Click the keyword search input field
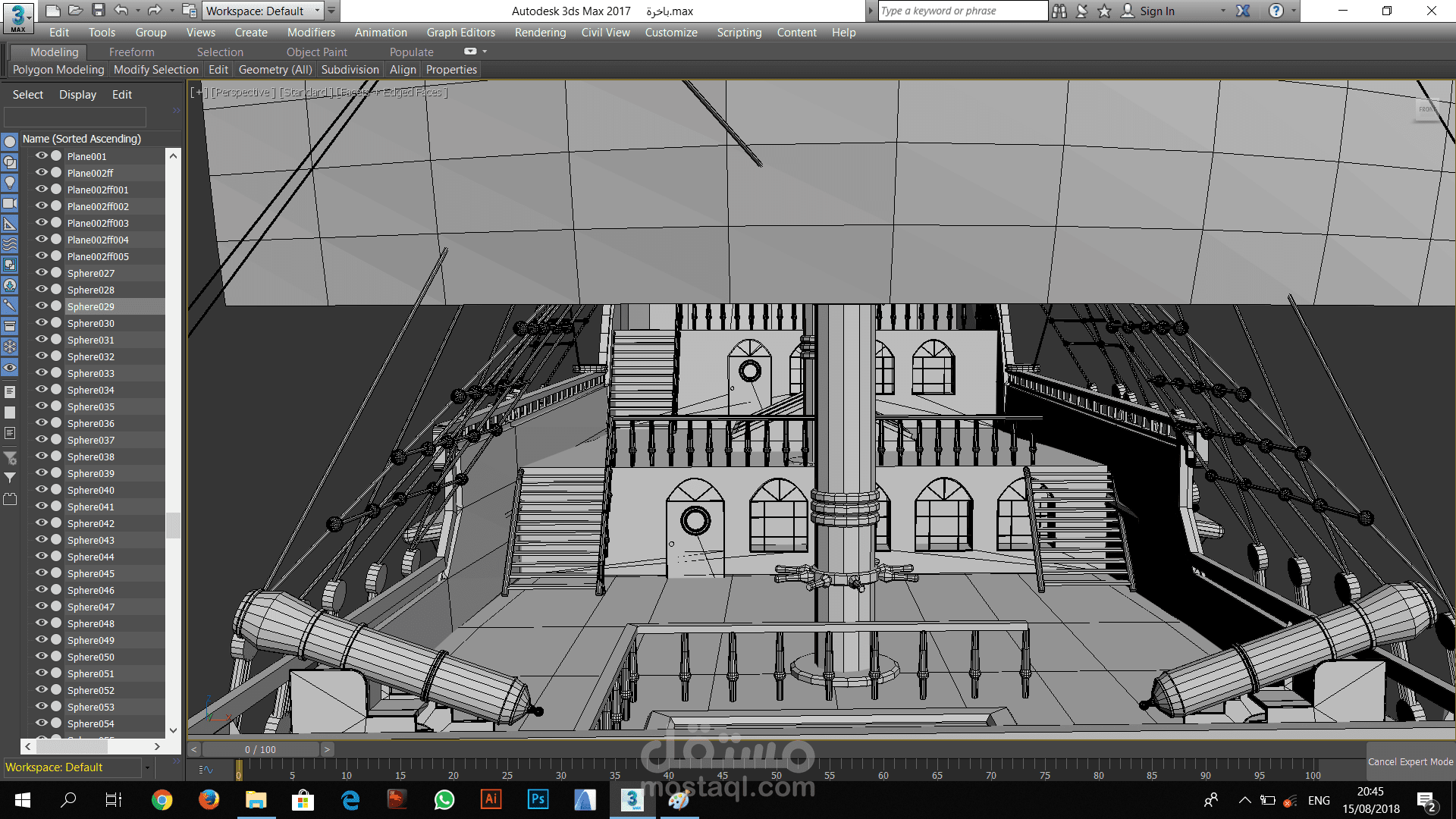The width and height of the screenshot is (1456, 819). tap(962, 11)
